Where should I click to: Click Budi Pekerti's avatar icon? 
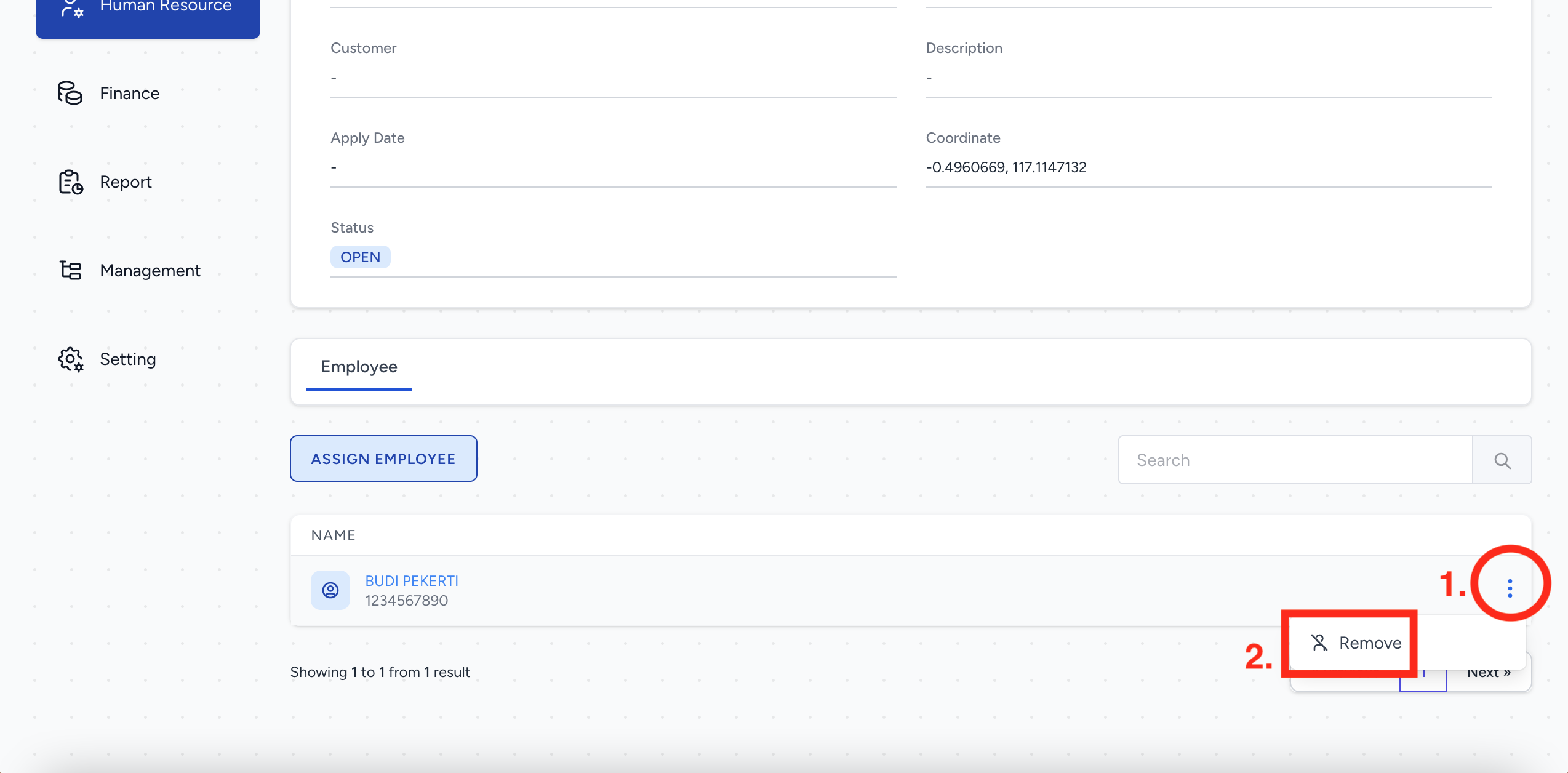pos(330,590)
